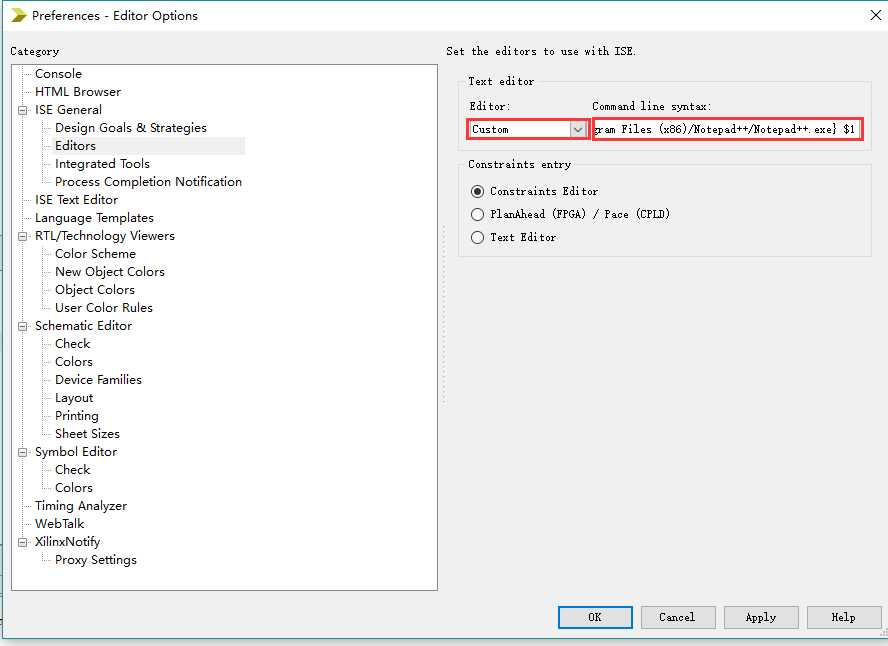The height and width of the screenshot is (646, 888).
Task: Collapse the XilinxNotify node
Action: pos(22,542)
